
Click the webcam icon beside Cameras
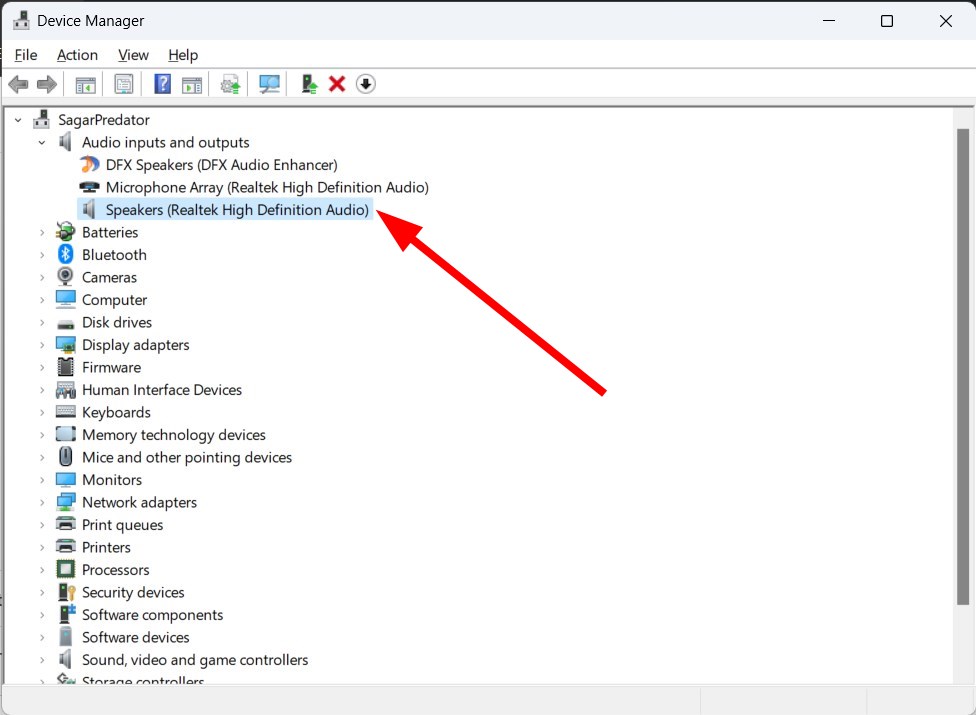pos(65,276)
